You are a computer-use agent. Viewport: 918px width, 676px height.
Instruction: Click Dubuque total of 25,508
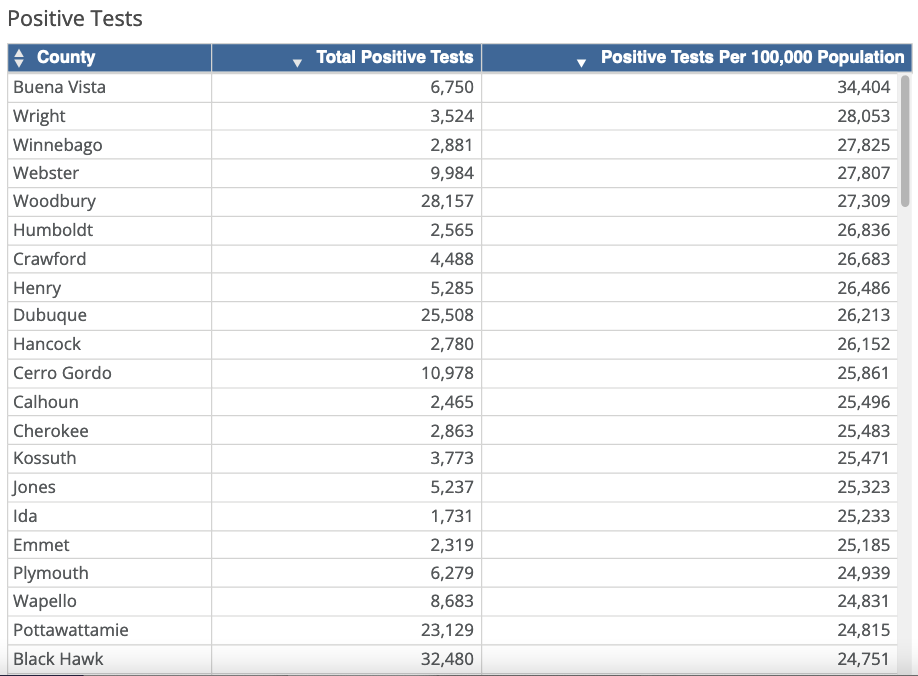pos(447,315)
